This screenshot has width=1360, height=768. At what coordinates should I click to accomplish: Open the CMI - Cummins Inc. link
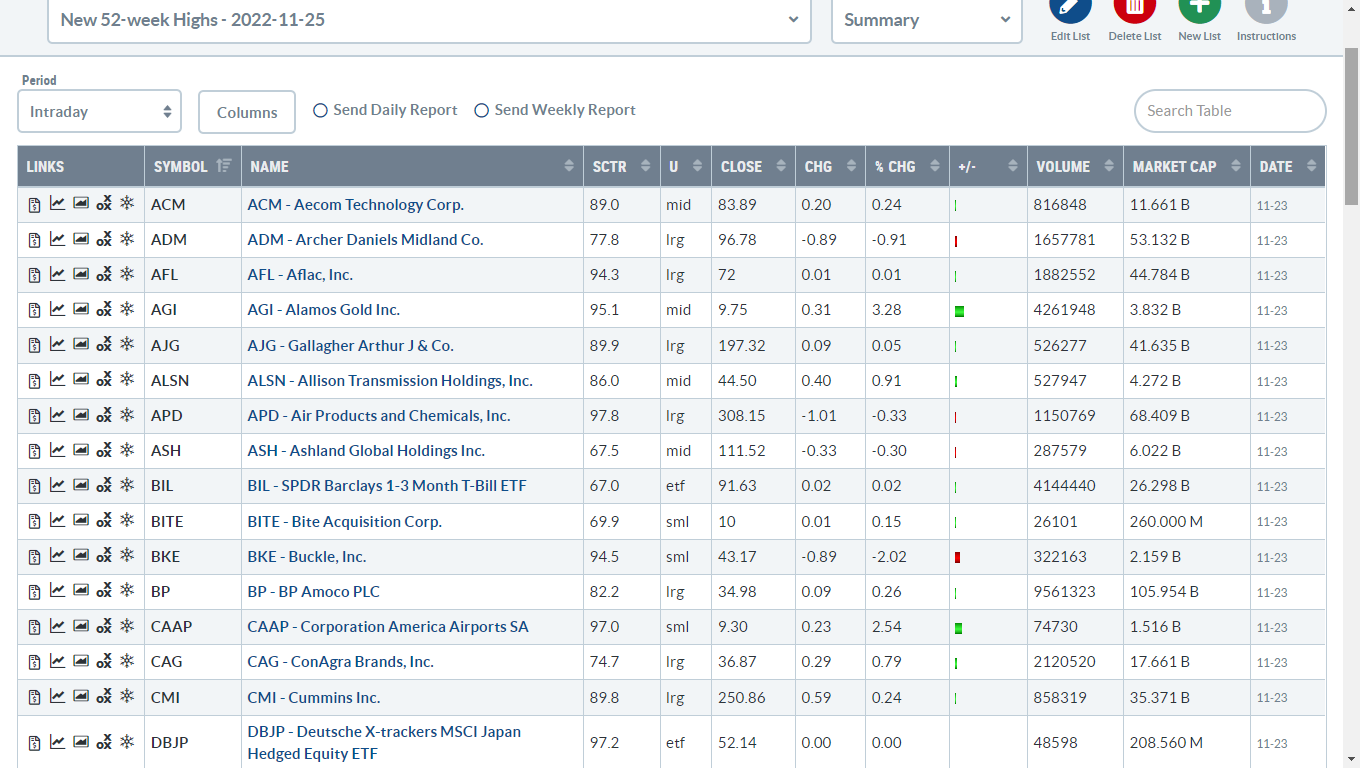coord(314,698)
